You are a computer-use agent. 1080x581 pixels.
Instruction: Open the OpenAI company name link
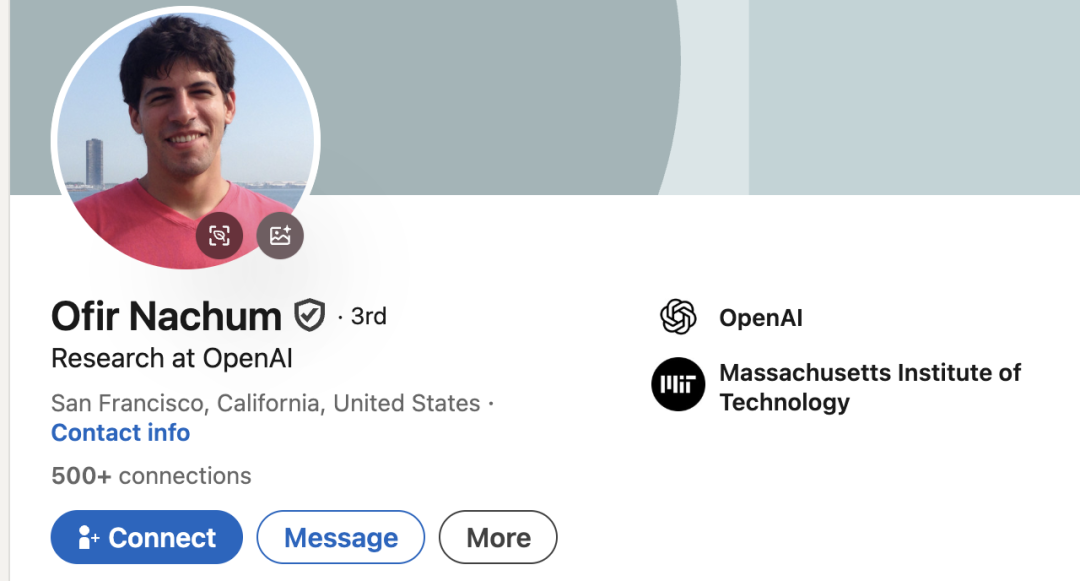(x=761, y=318)
